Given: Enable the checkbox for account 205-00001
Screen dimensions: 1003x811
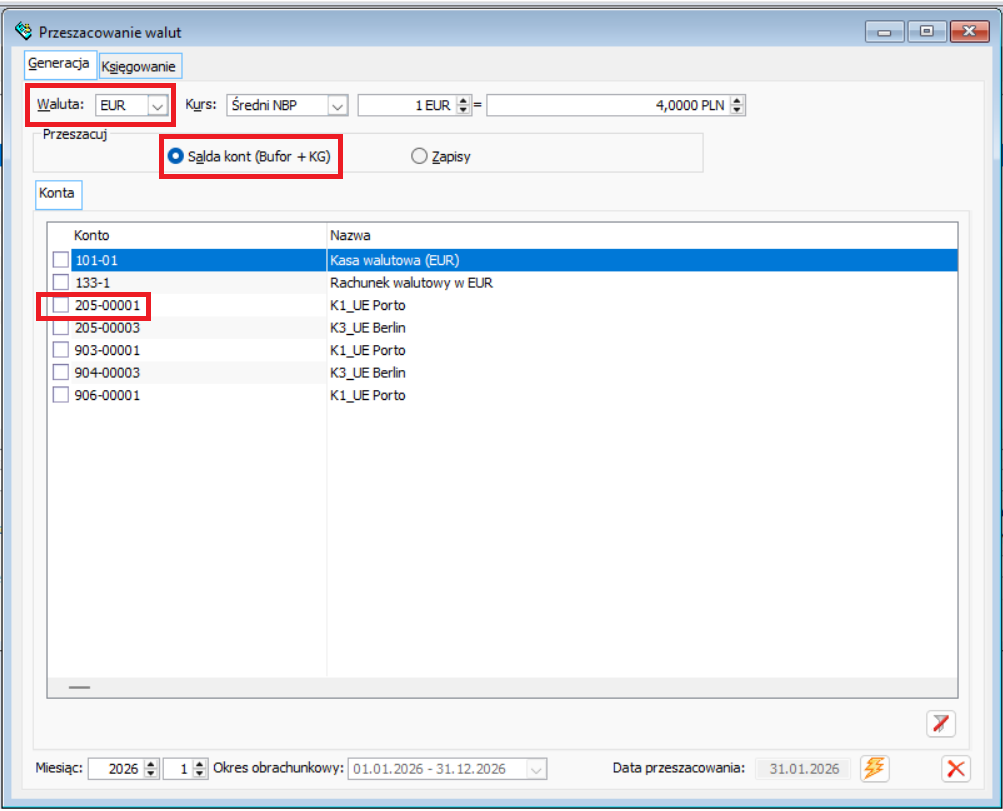Looking at the screenshot, I should click(61, 305).
